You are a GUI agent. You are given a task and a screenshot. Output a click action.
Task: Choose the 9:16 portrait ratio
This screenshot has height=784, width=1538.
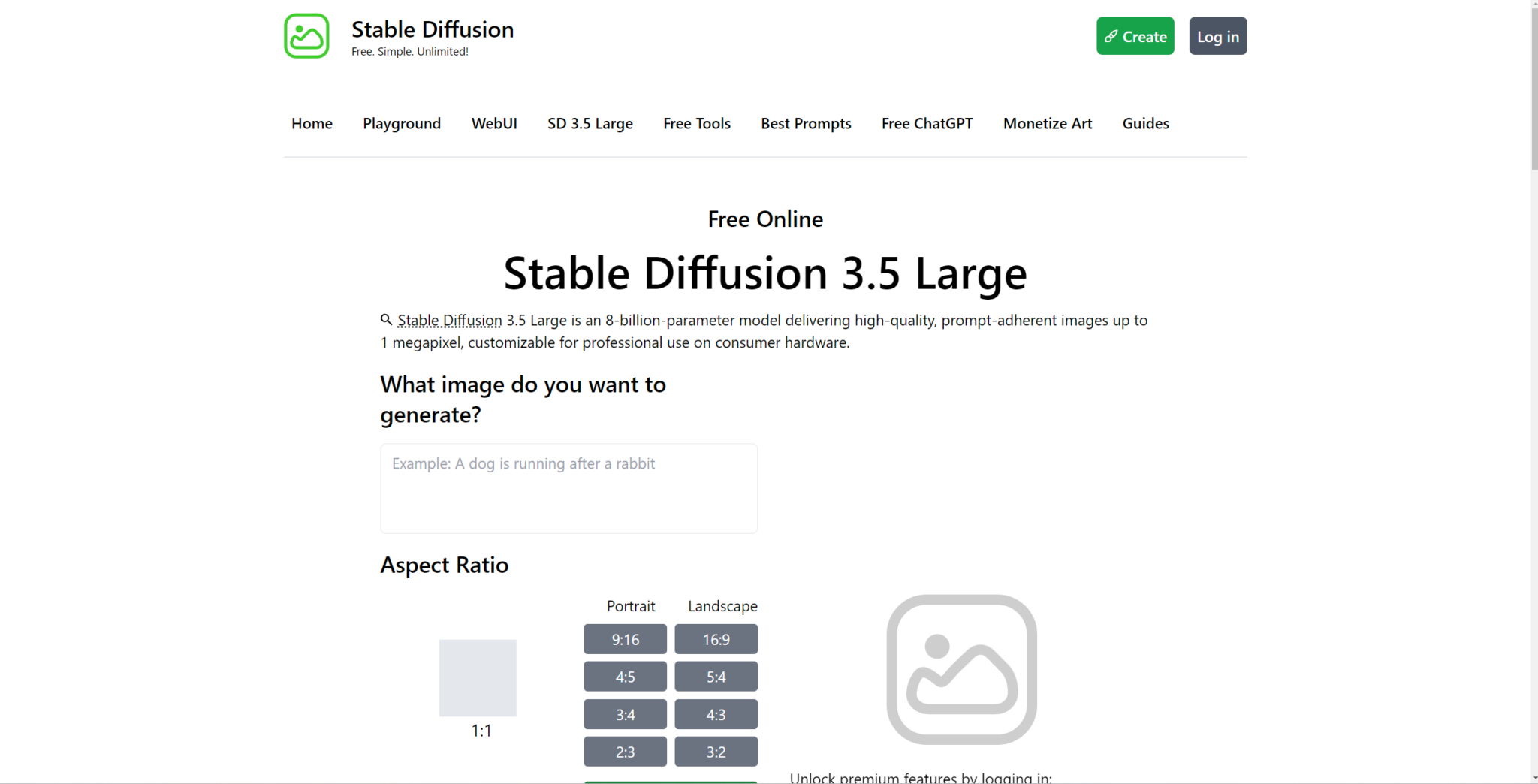625,639
